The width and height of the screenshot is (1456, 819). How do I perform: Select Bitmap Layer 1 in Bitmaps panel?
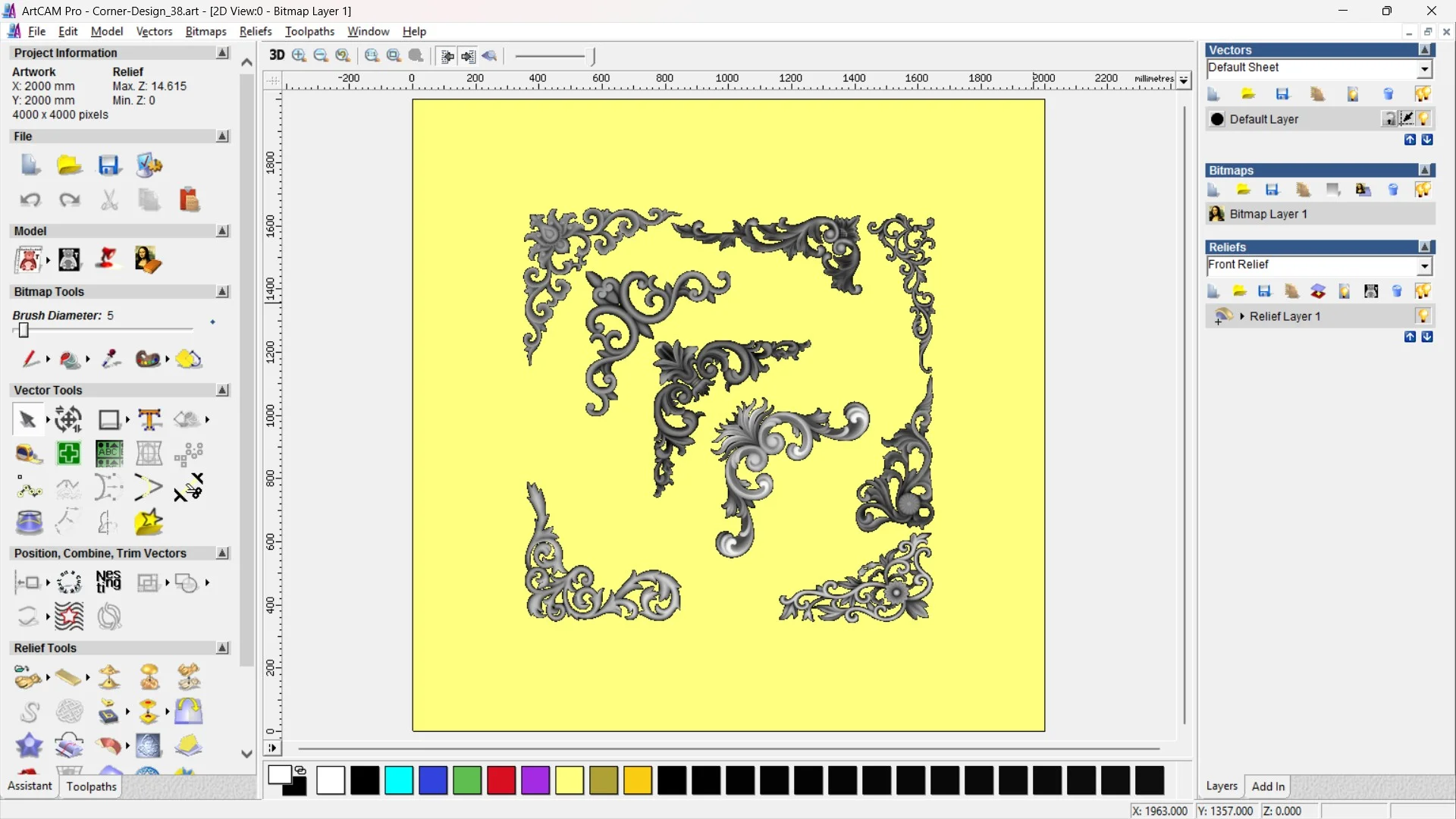tap(1268, 214)
